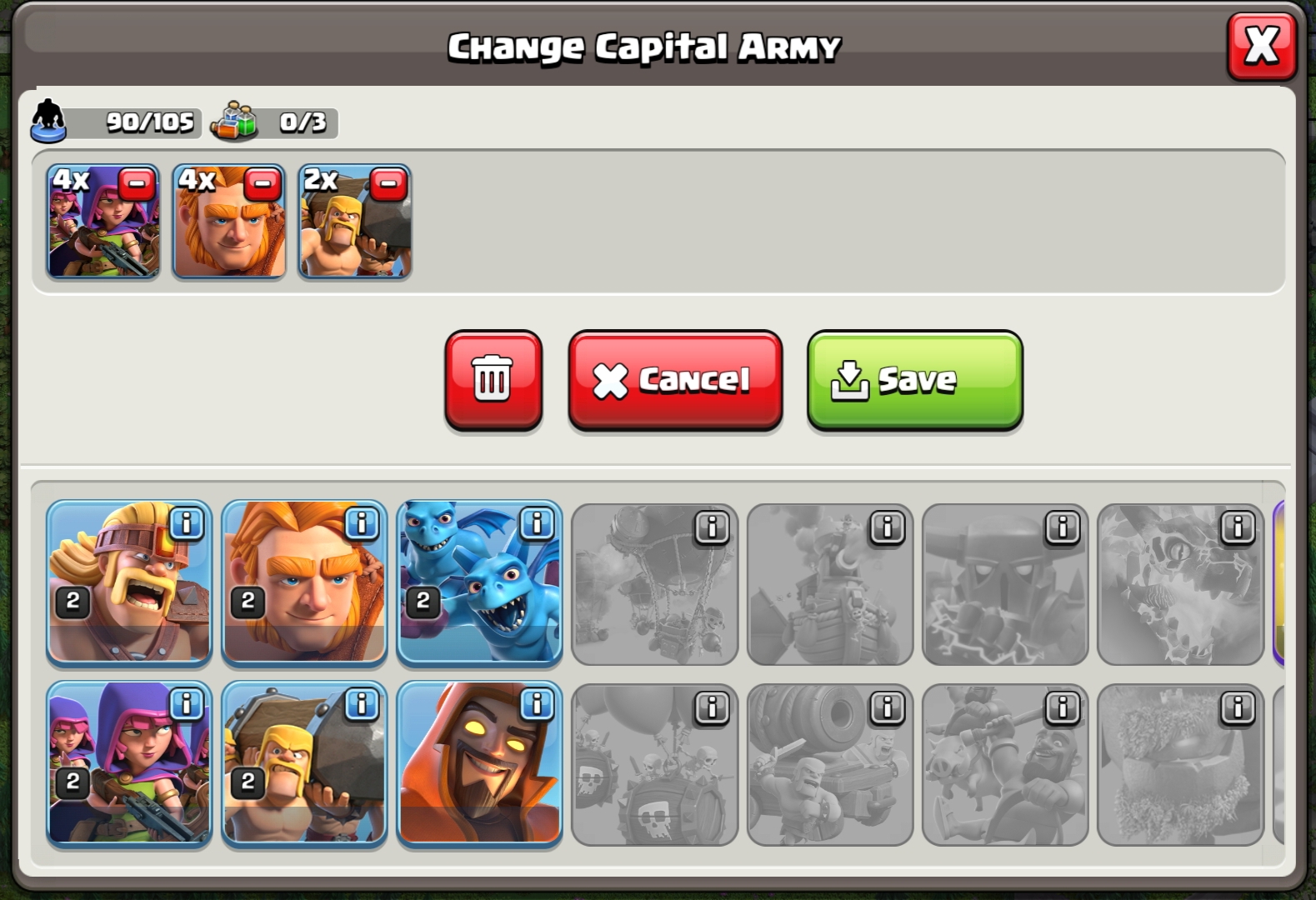Viewport: 1316px width, 900px height.
Task: Open info for locked Super P.E.K.K.A
Action: click(1062, 527)
